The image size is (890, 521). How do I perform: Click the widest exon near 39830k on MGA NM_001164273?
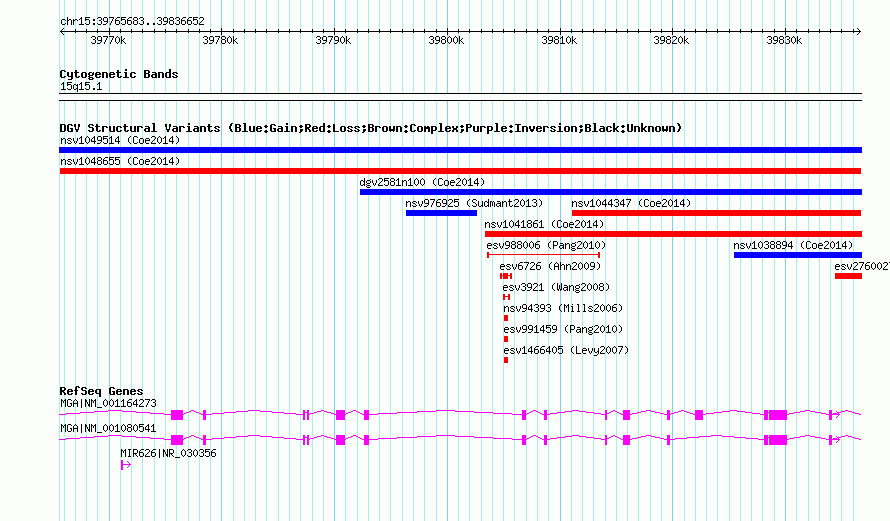(778, 415)
